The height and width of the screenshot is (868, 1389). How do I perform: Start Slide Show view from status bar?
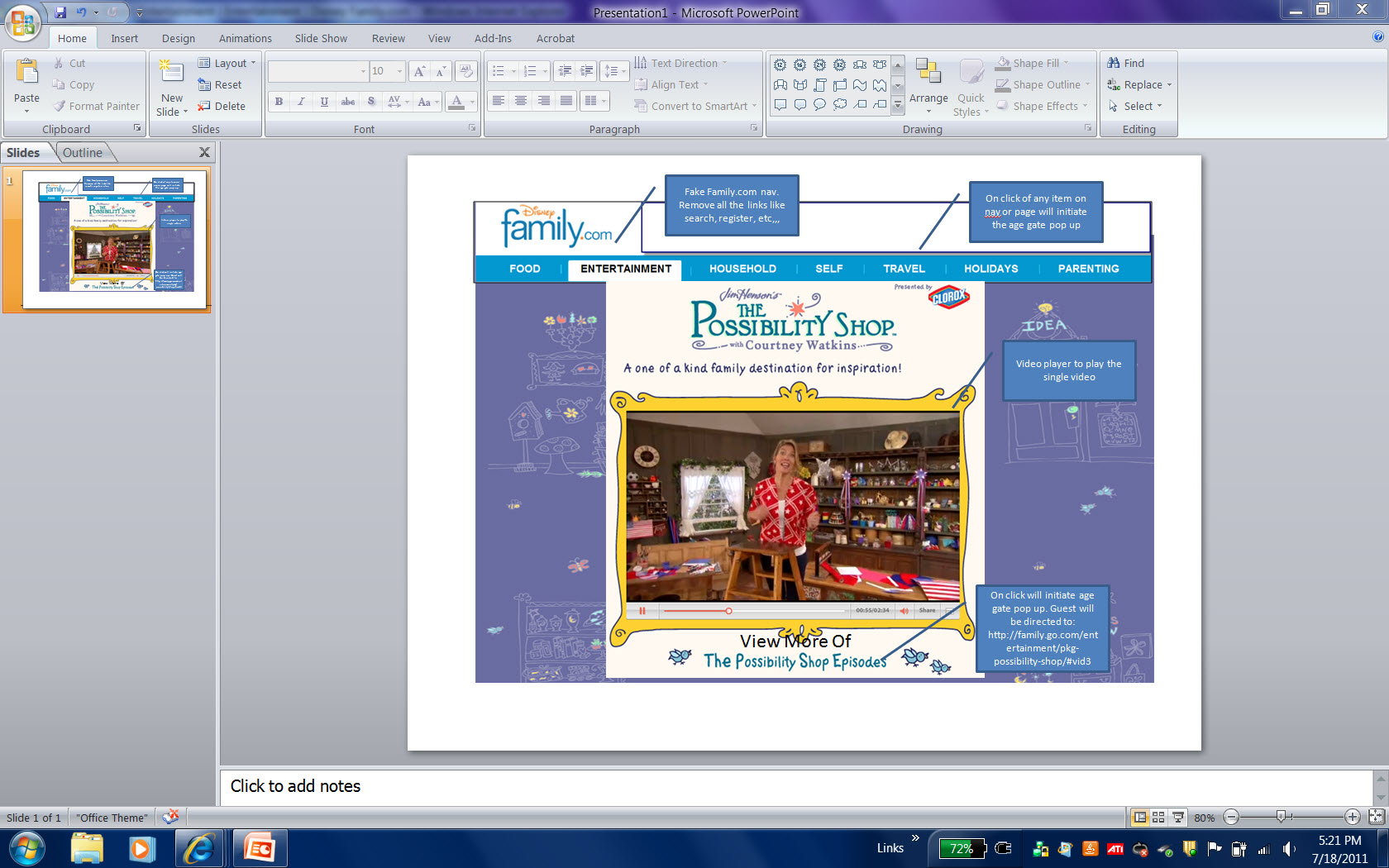[1177, 817]
